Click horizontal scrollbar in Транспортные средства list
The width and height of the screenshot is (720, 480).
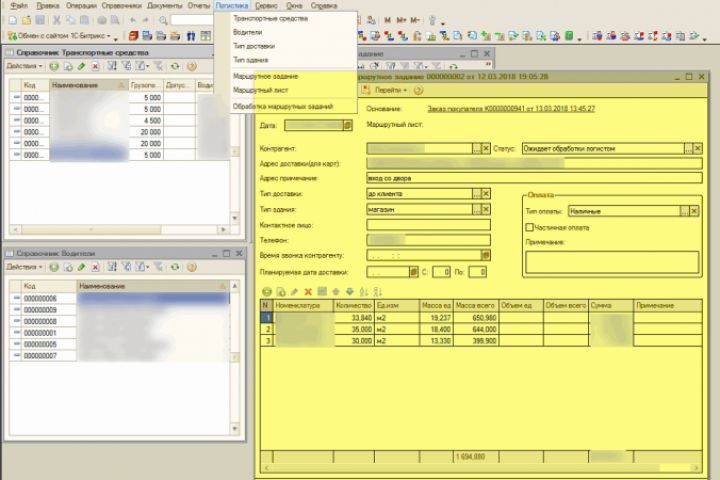click(121, 229)
